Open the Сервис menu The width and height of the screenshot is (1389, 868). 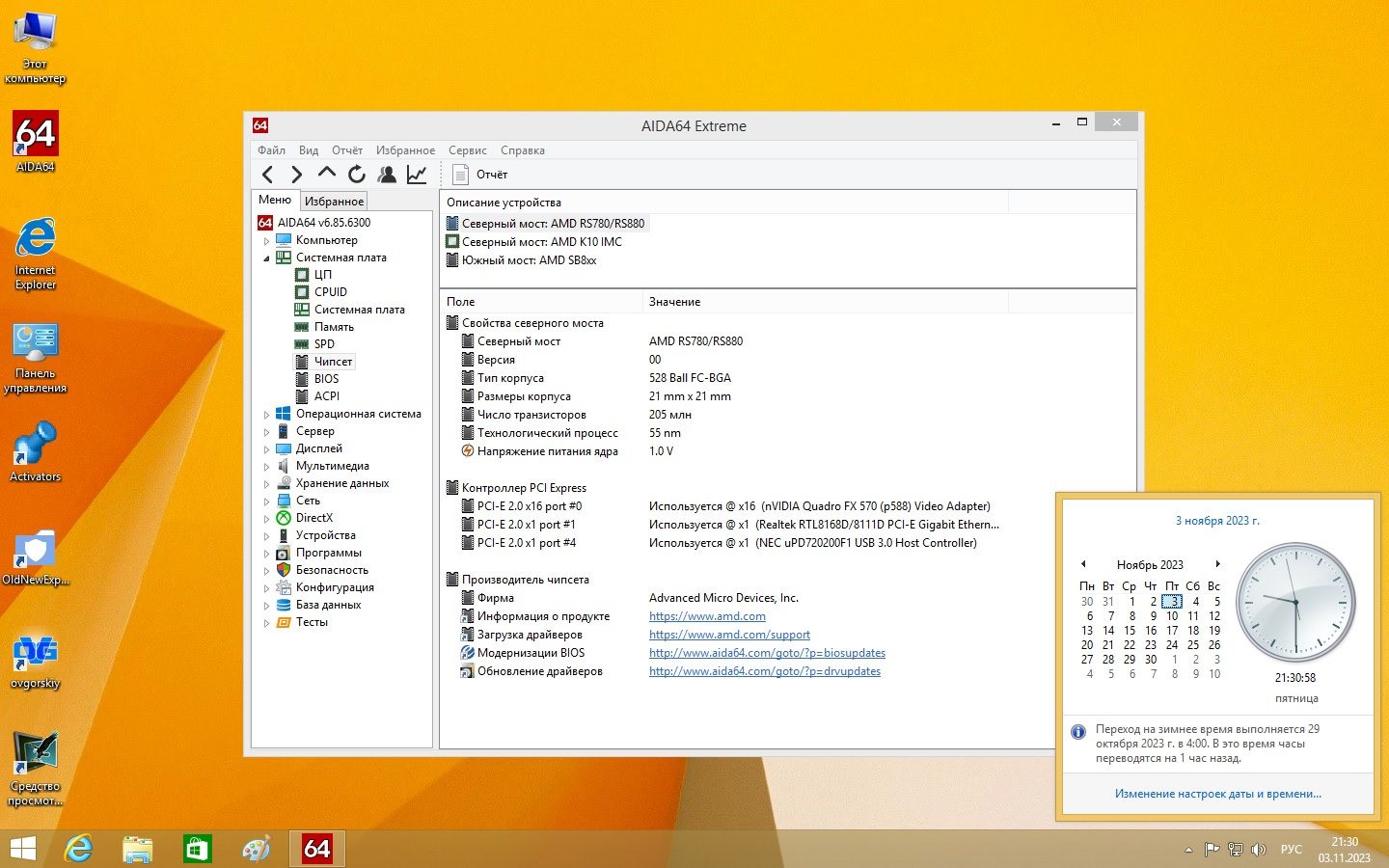point(467,150)
